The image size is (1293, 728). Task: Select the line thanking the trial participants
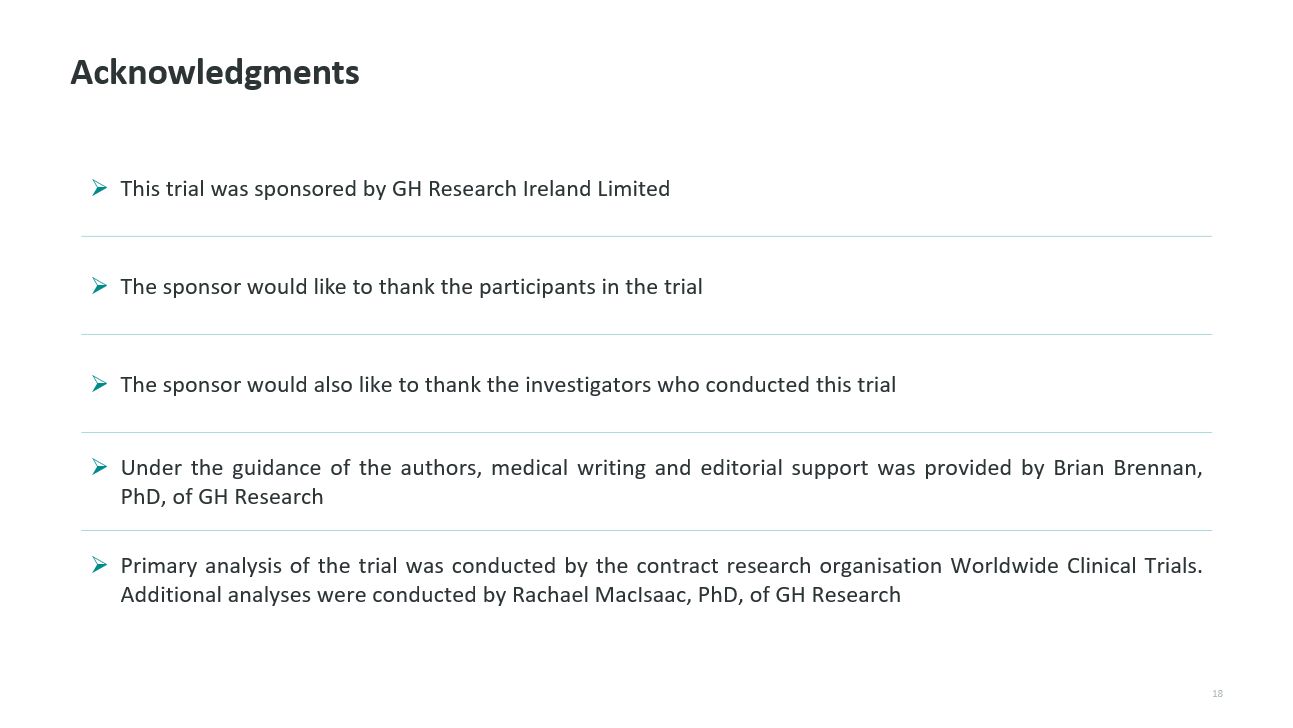click(411, 287)
